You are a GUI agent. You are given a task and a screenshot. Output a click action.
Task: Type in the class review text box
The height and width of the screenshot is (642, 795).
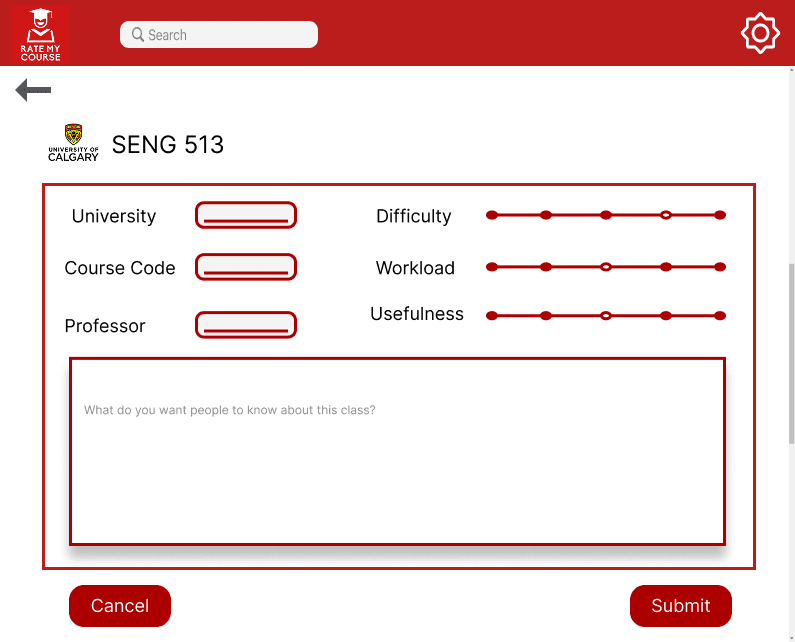(x=397, y=451)
